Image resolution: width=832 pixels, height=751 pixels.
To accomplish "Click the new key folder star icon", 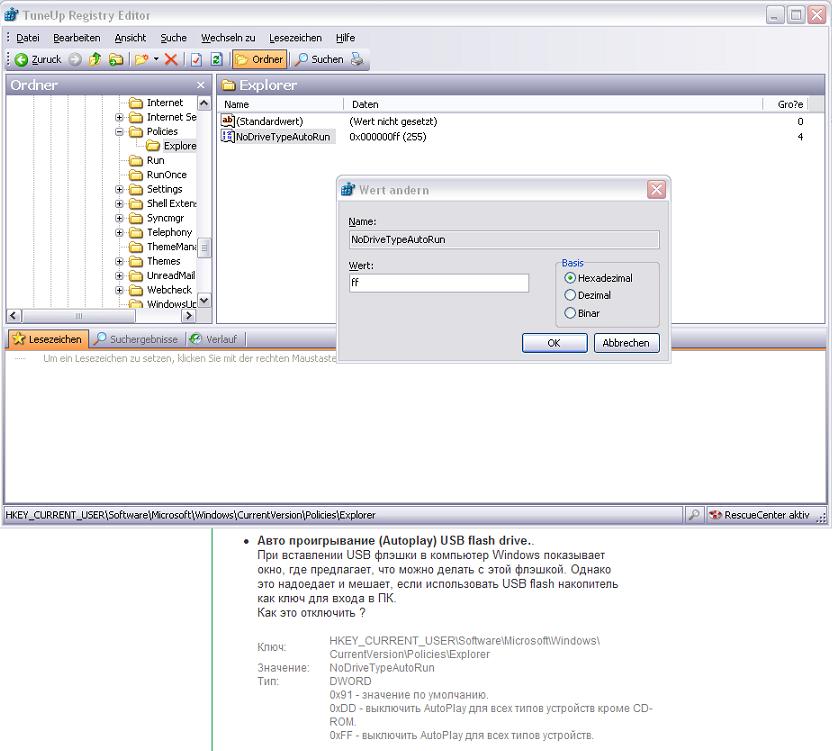I will pyautogui.click(x=141, y=59).
